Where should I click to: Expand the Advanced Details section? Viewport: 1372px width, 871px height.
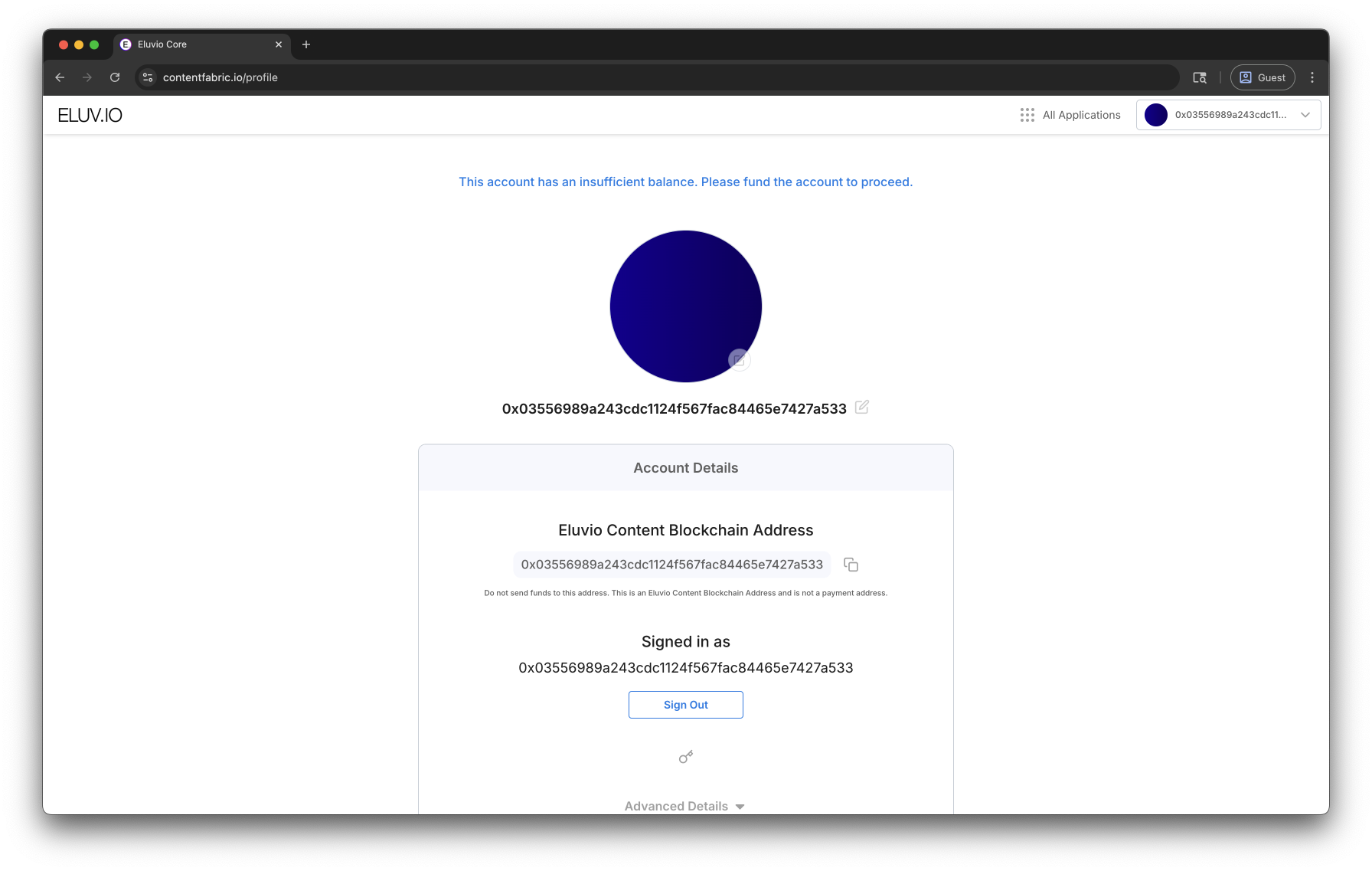click(x=685, y=806)
